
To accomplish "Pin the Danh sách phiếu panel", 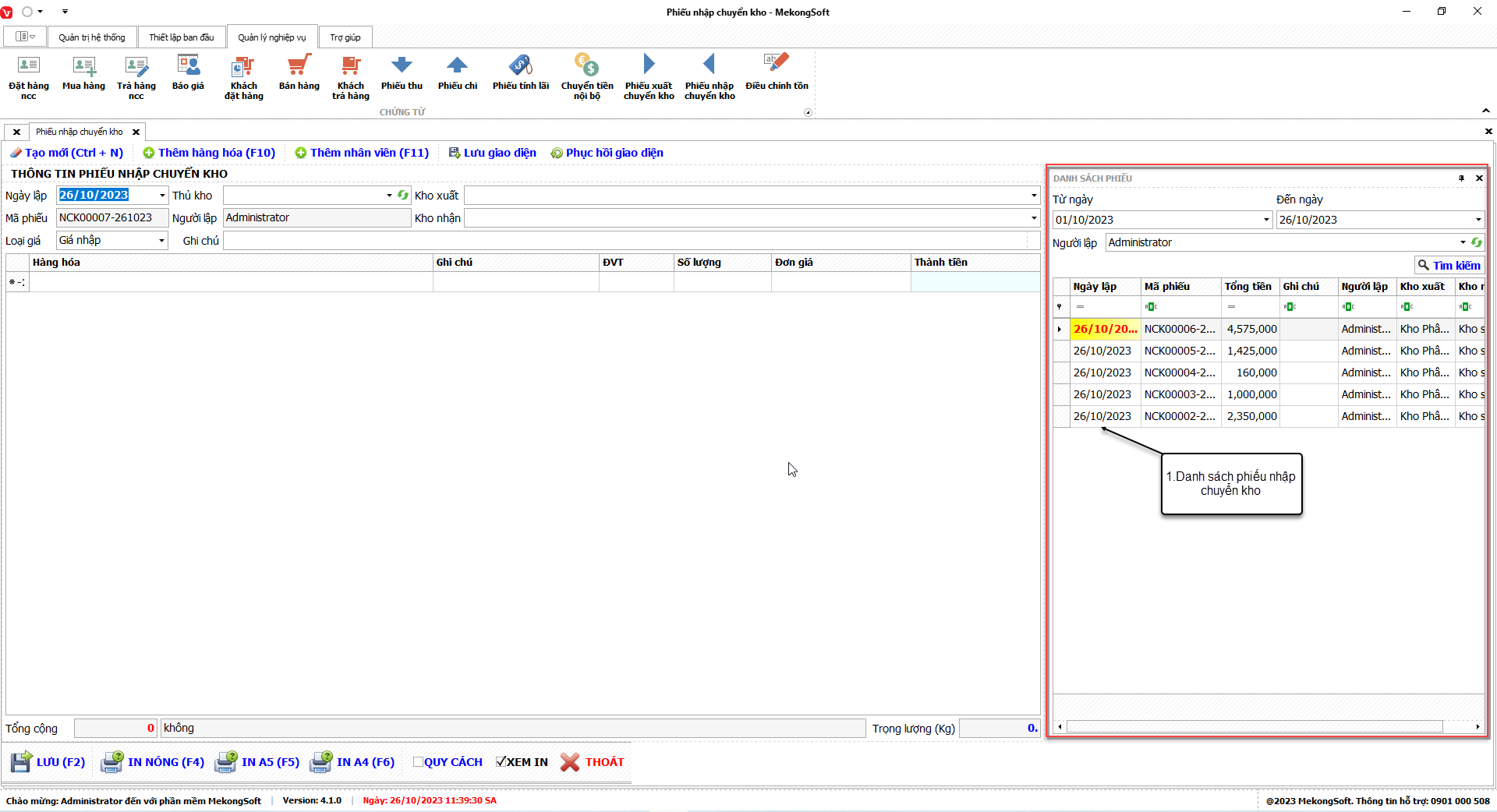I will (x=1461, y=178).
